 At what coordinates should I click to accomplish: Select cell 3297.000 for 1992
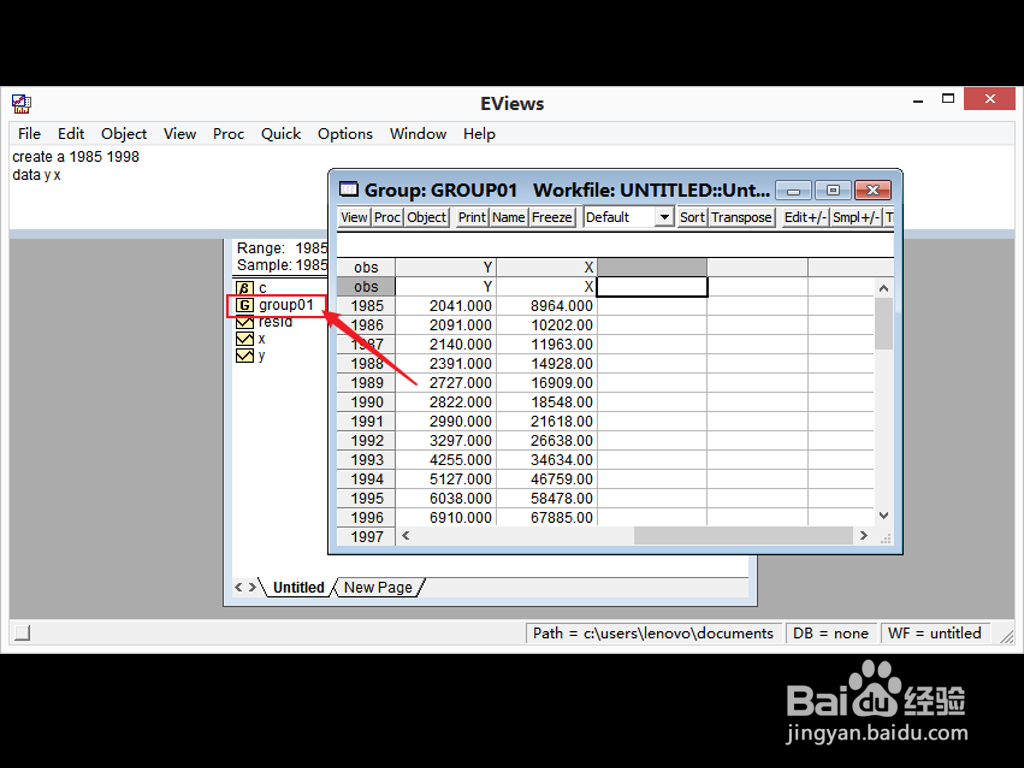point(446,441)
